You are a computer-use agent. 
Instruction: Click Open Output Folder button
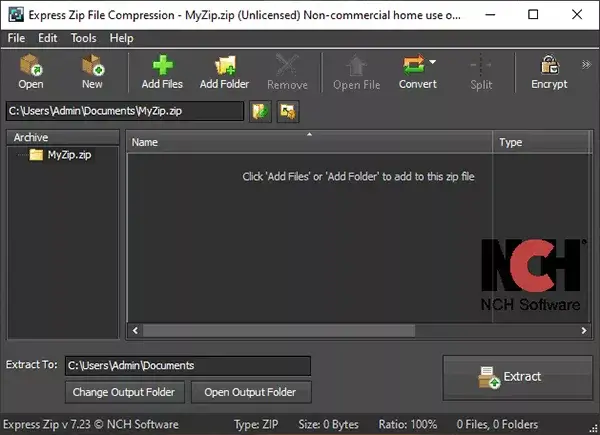(251, 392)
